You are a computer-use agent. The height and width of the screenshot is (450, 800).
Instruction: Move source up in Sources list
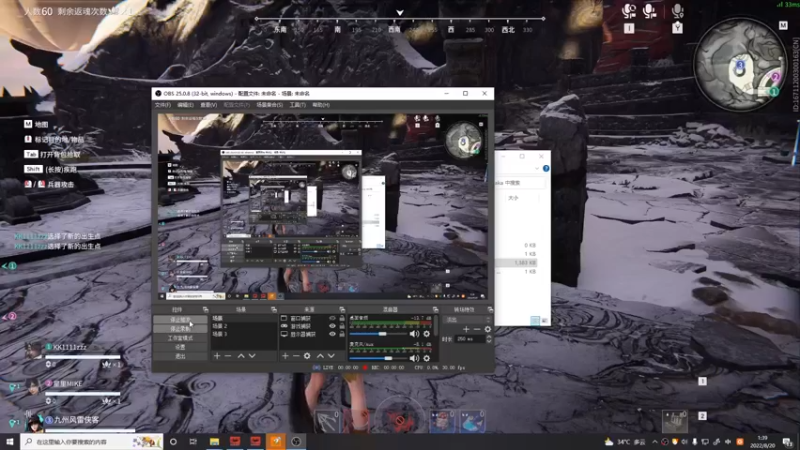point(320,356)
